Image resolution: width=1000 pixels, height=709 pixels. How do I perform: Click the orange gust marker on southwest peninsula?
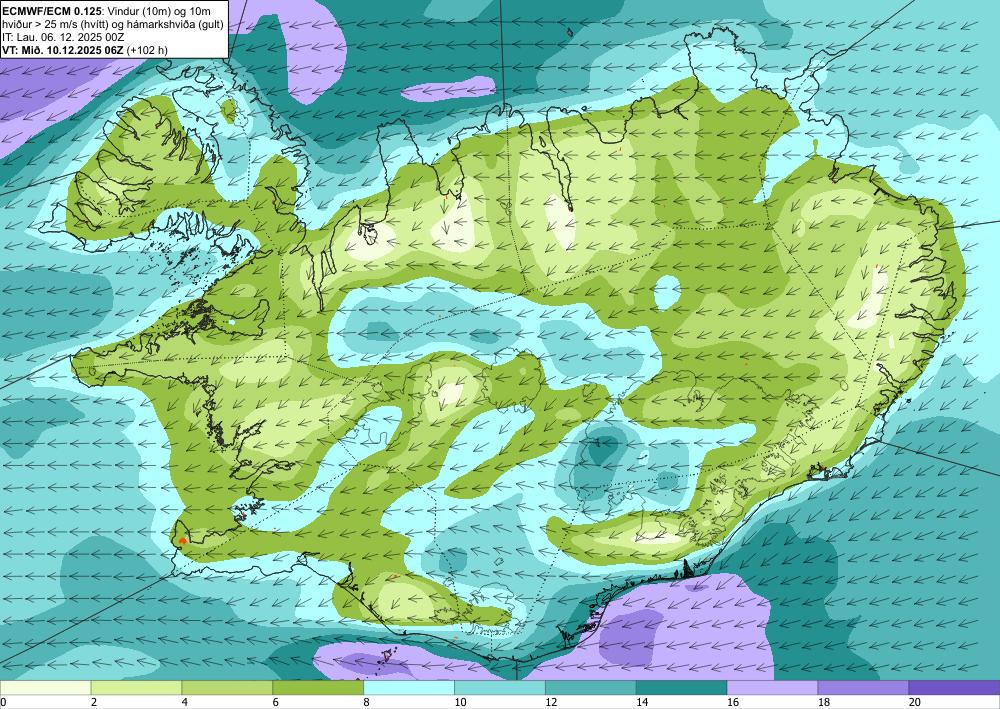point(183,541)
